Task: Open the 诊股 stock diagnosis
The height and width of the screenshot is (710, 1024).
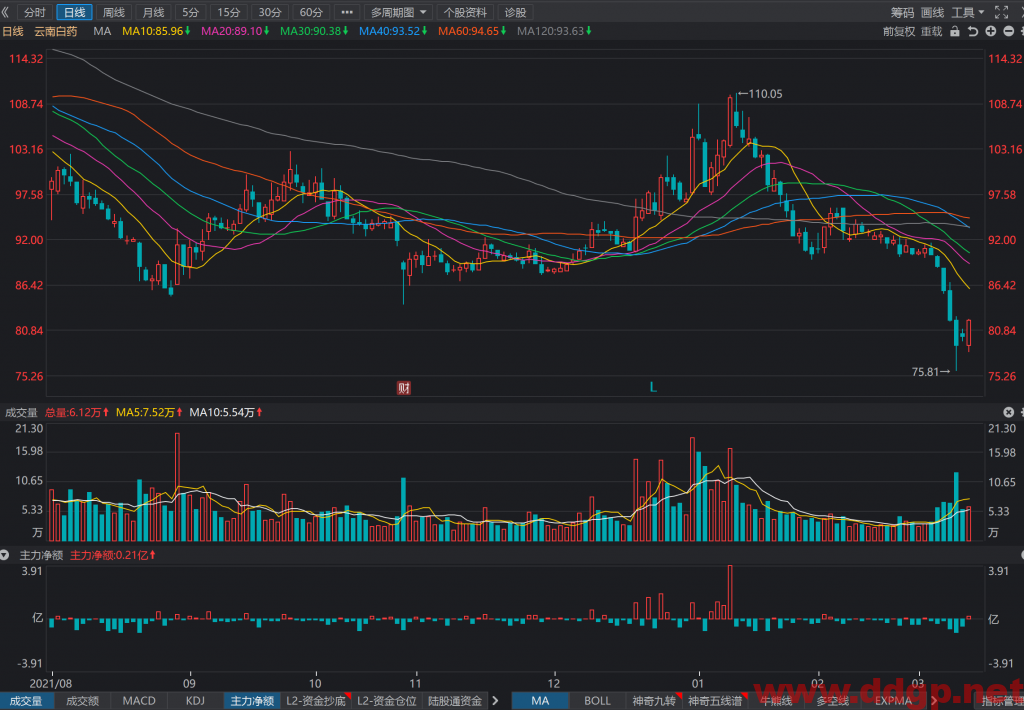Action: tap(515, 12)
